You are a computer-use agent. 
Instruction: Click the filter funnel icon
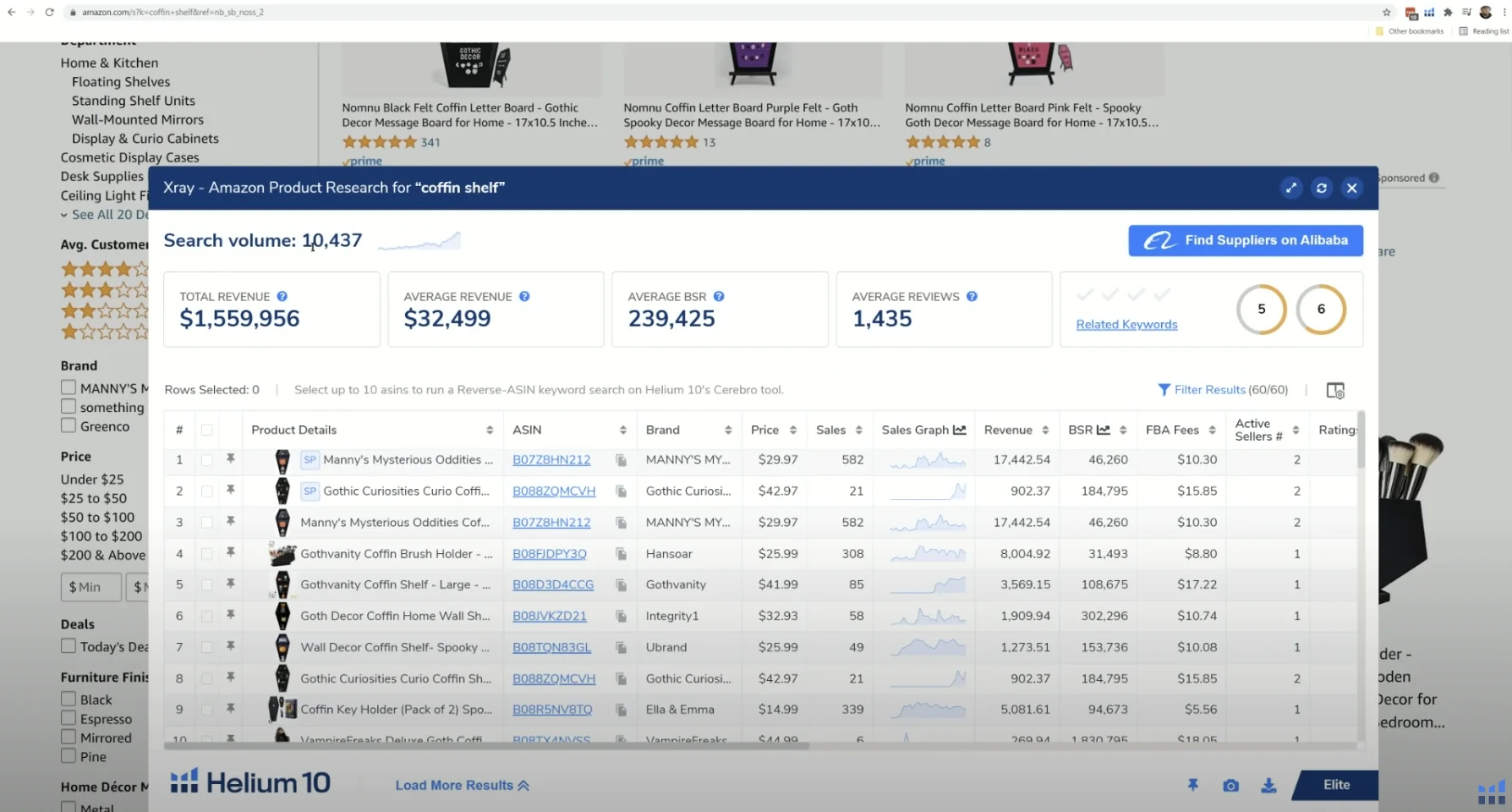point(1164,390)
